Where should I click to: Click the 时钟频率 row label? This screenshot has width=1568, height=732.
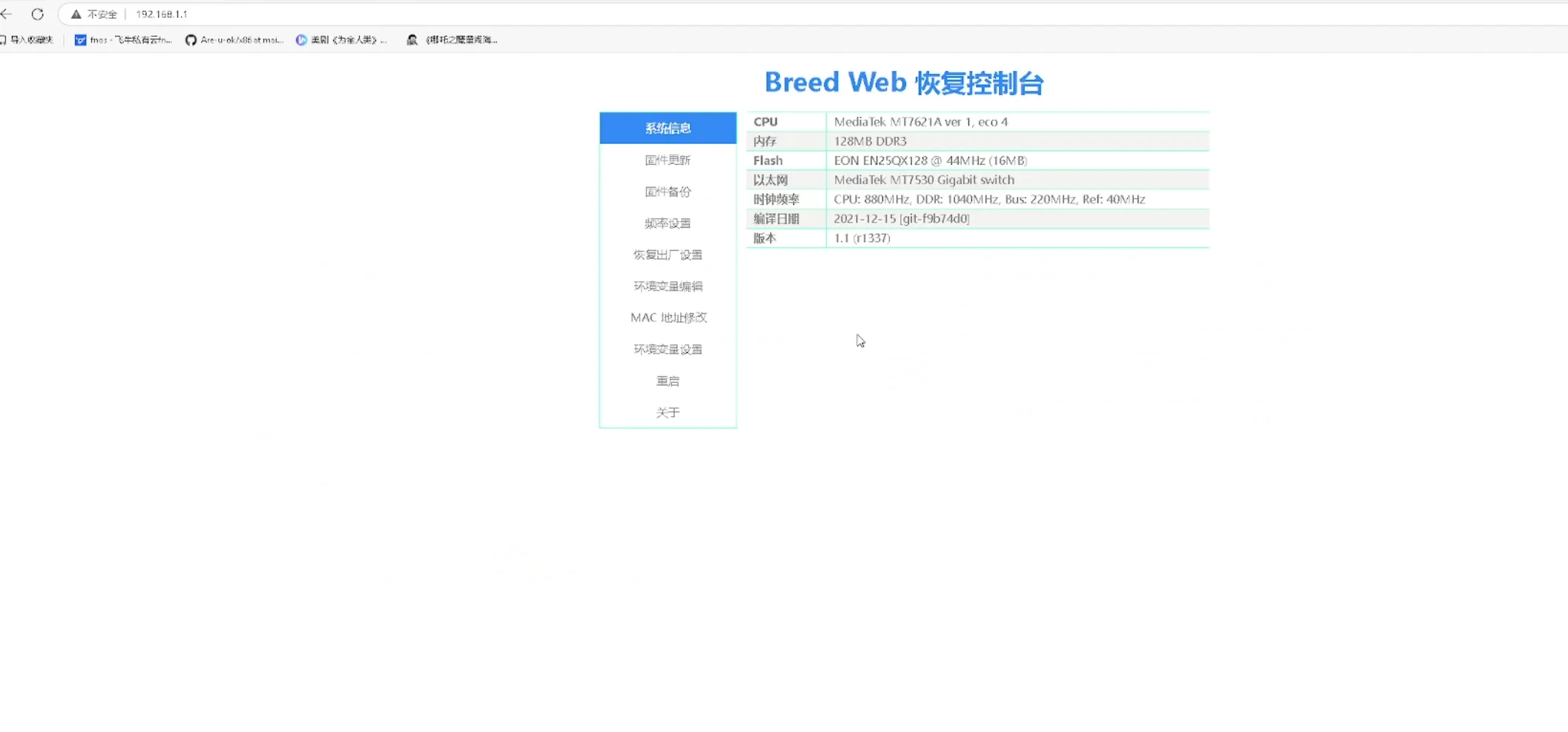[776, 200]
